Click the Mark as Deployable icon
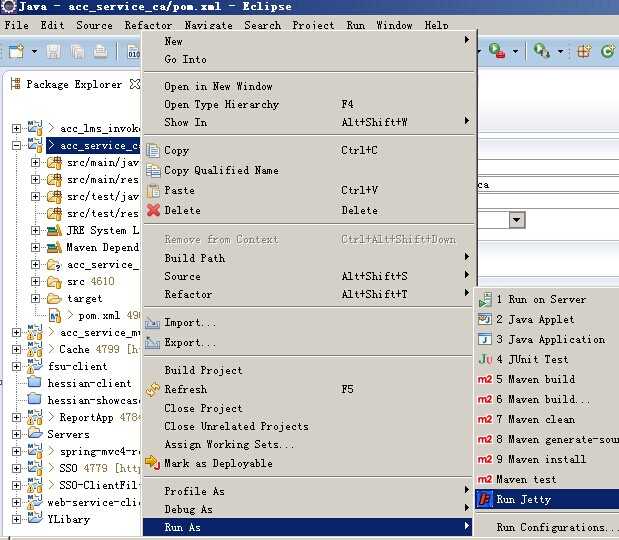The height and width of the screenshot is (540, 619). click(x=152, y=463)
